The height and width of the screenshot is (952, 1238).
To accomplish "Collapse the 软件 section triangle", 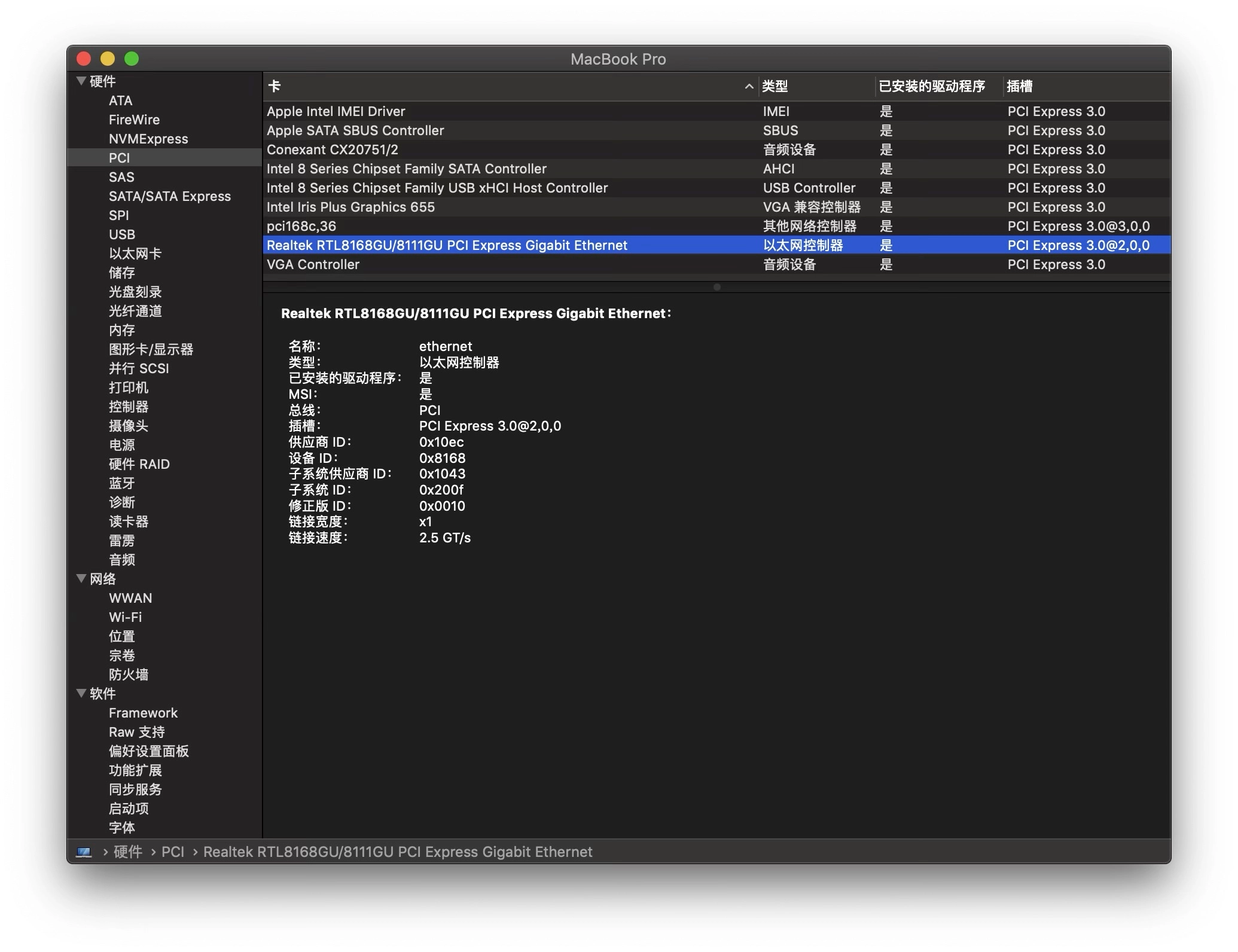I will [x=81, y=693].
